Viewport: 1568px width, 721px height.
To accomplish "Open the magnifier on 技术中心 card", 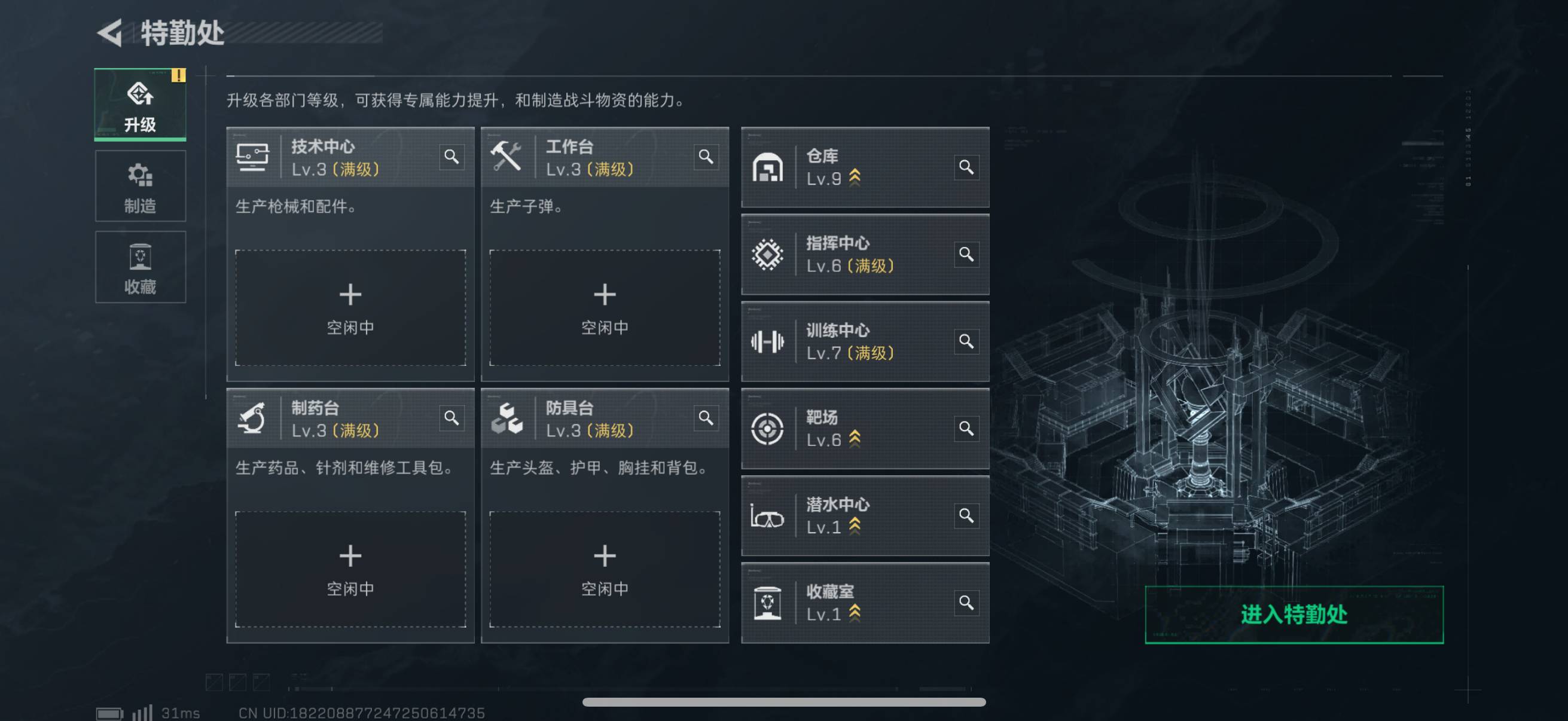I will click(452, 157).
